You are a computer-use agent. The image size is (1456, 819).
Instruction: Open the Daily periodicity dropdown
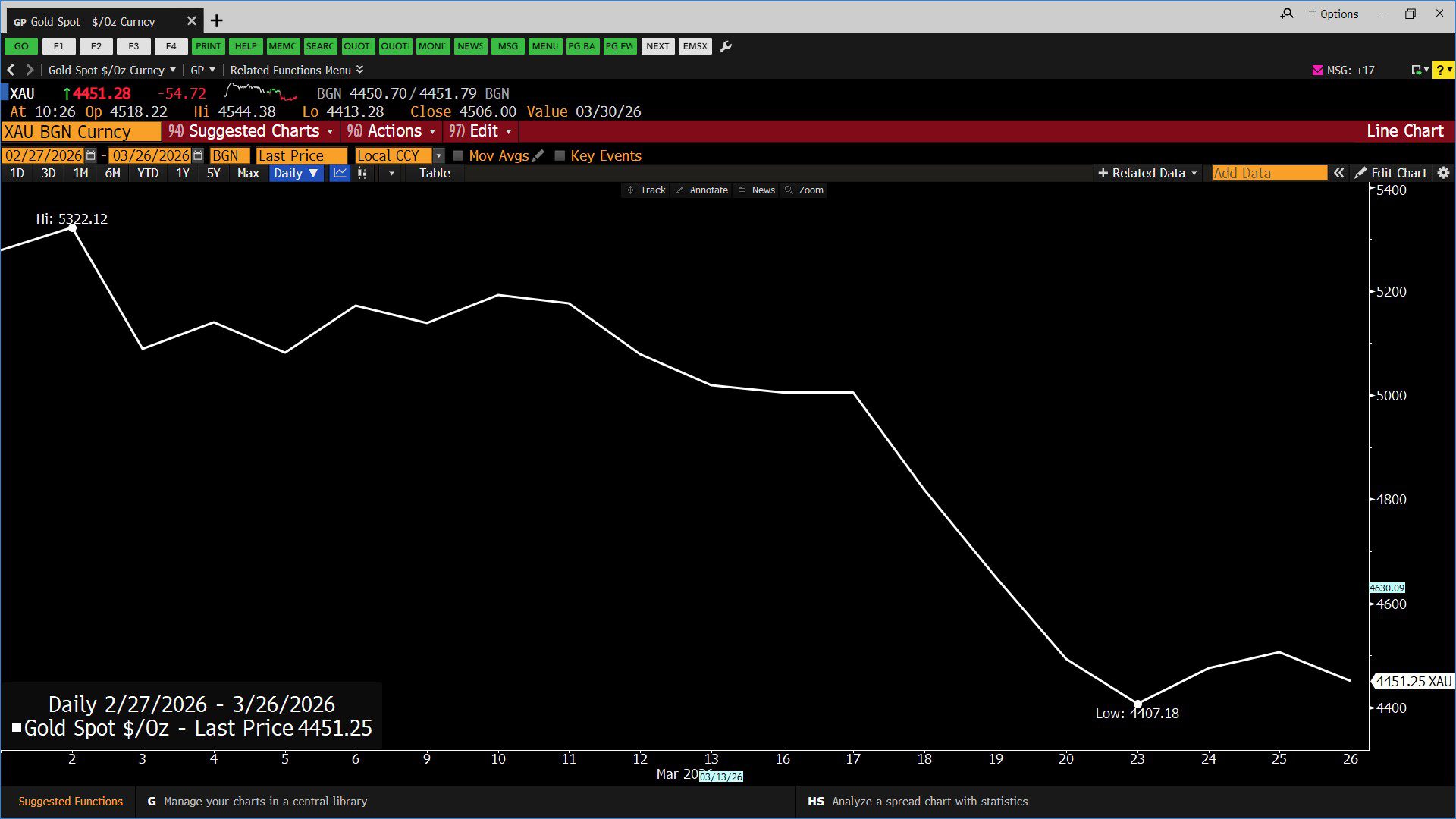[296, 173]
